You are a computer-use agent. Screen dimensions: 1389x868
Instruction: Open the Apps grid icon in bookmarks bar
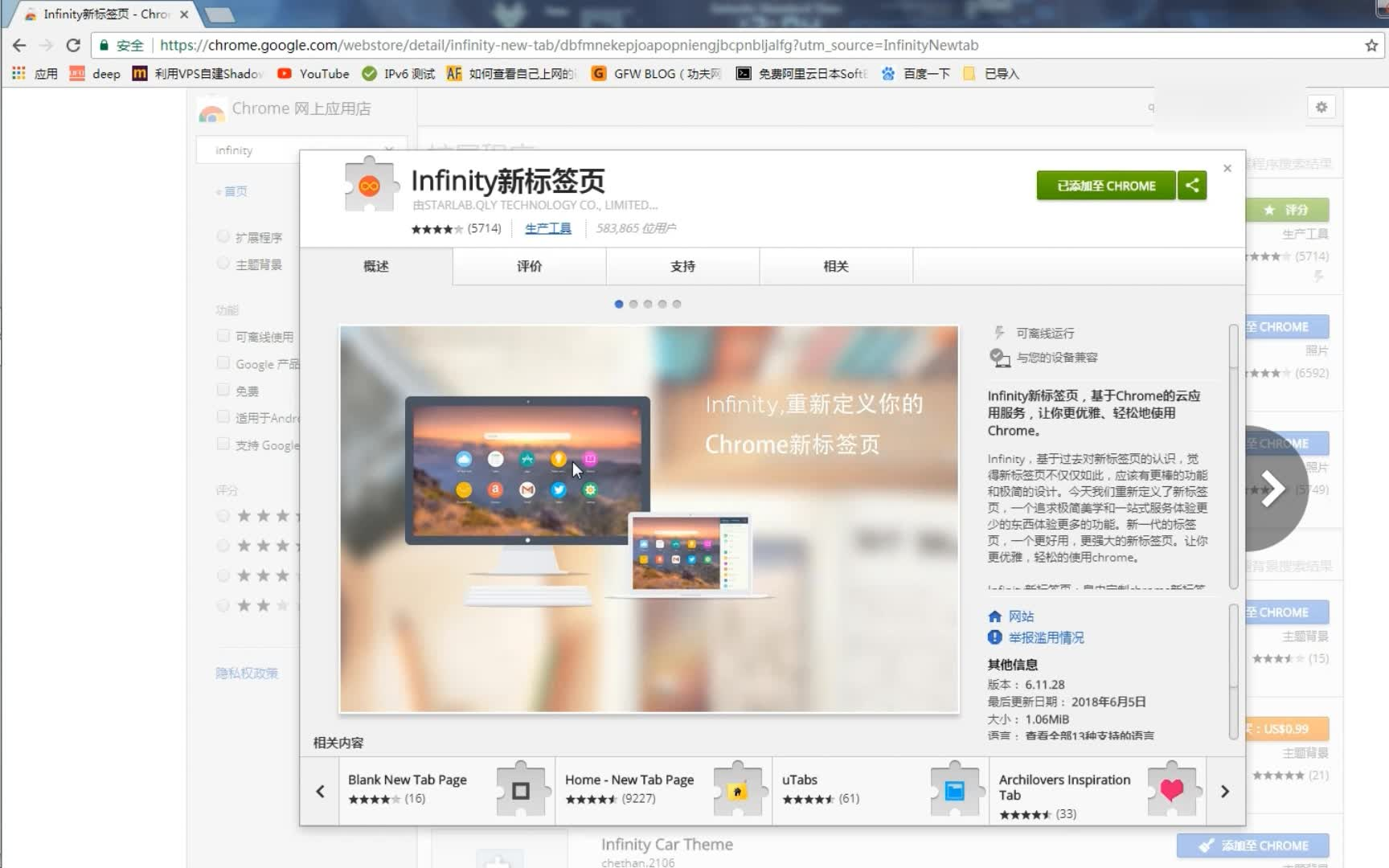(x=18, y=73)
